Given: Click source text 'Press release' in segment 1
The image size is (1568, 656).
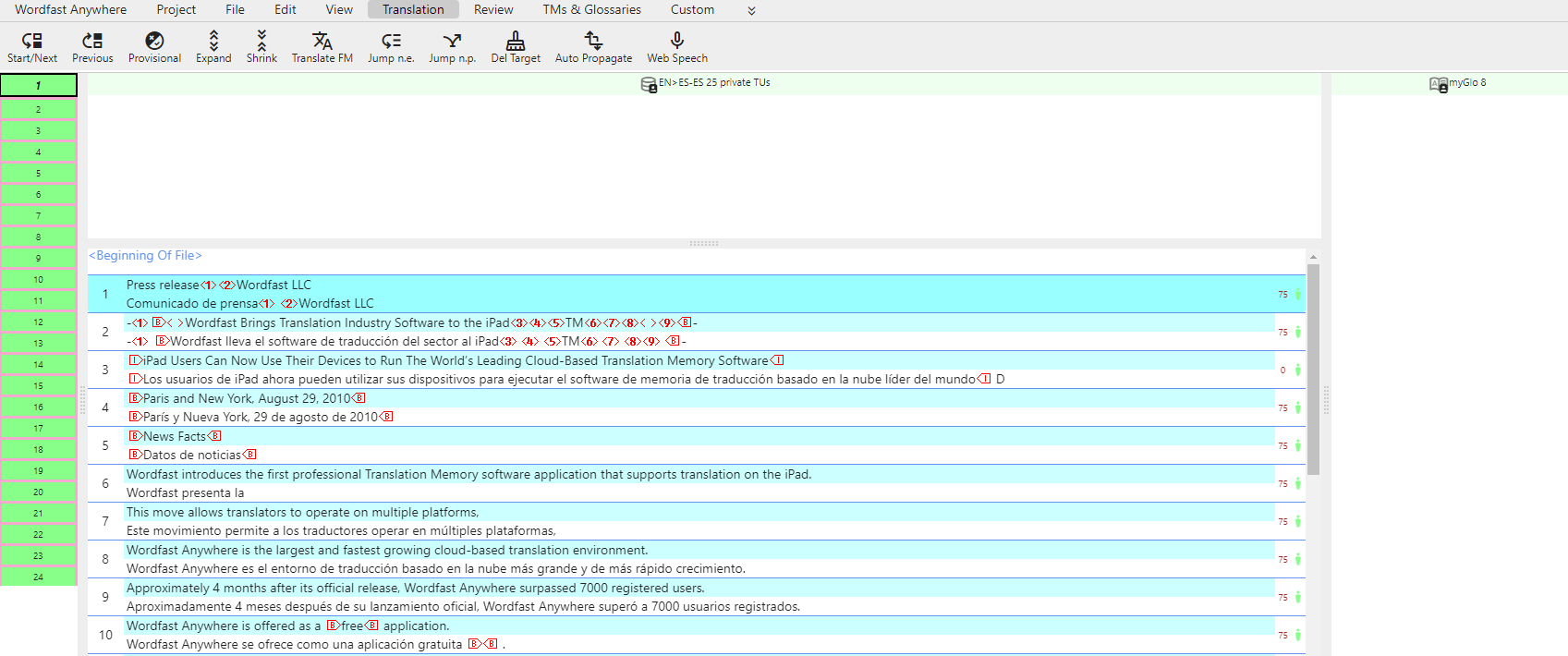Looking at the screenshot, I should pyautogui.click(x=163, y=285).
